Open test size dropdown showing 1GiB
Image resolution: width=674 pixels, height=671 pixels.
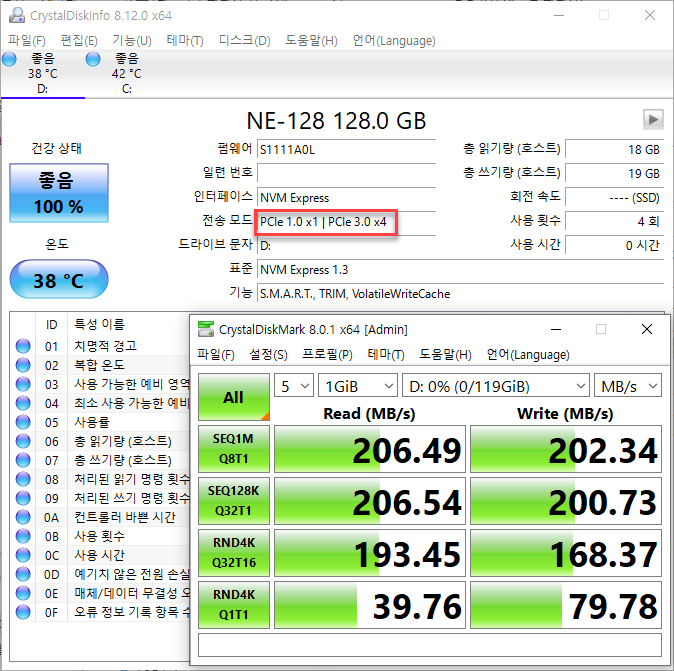point(358,386)
